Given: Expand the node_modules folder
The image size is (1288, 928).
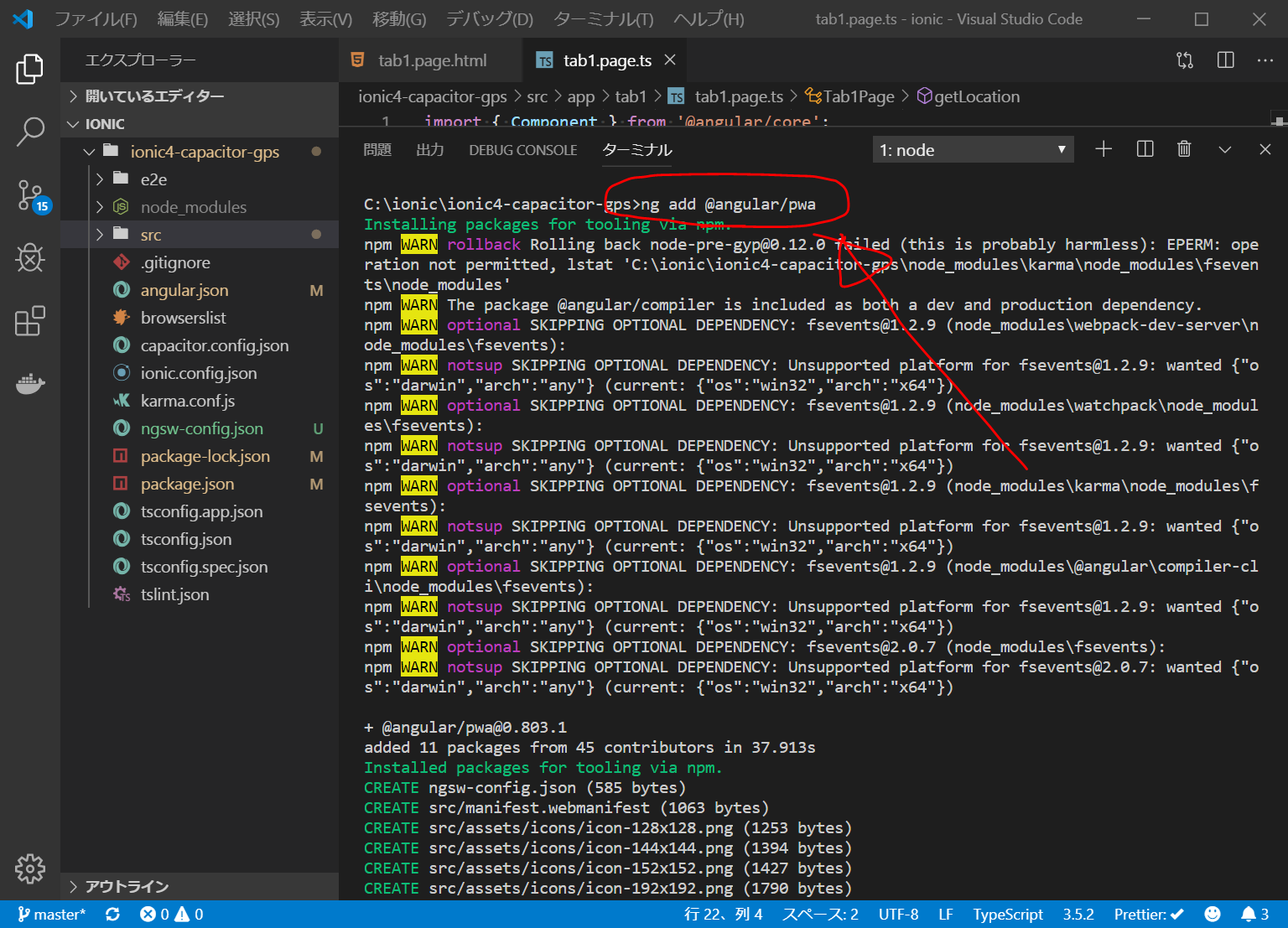Looking at the screenshot, I should (193, 207).
